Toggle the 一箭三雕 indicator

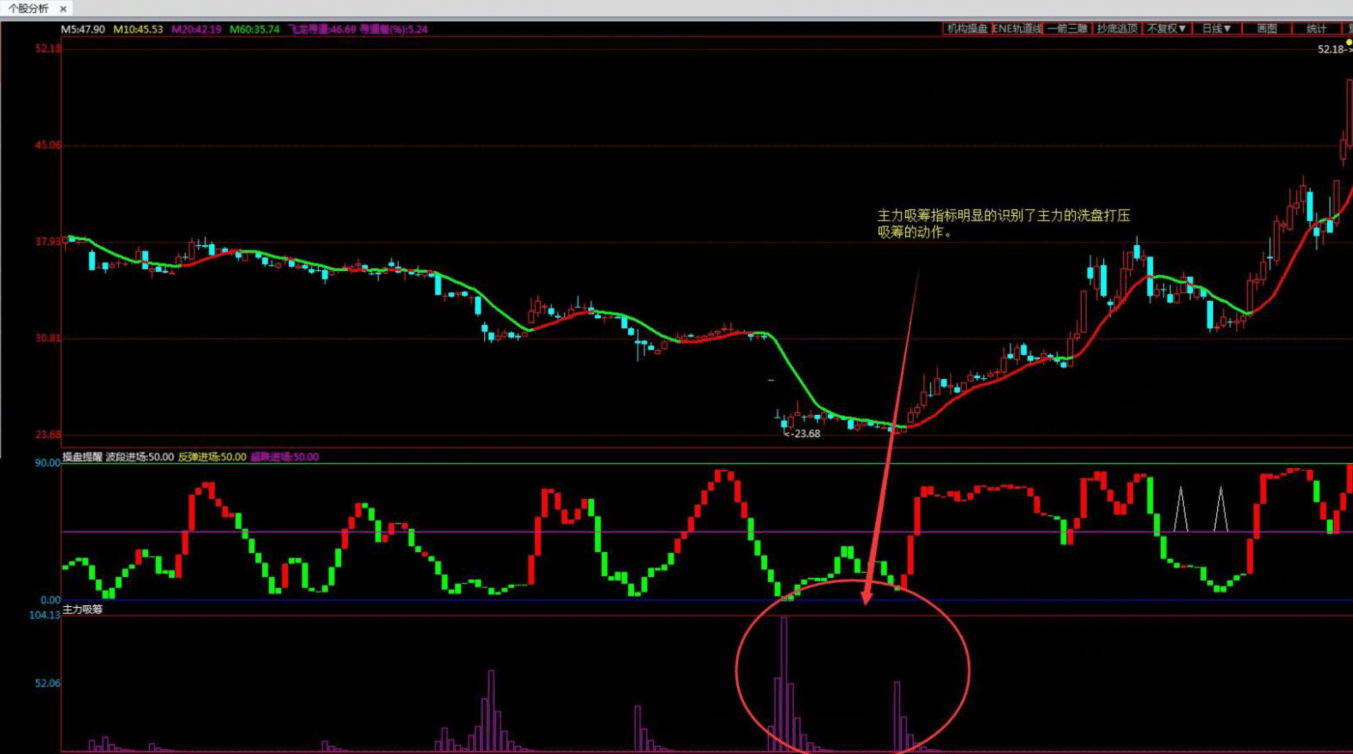(1067, 29)
